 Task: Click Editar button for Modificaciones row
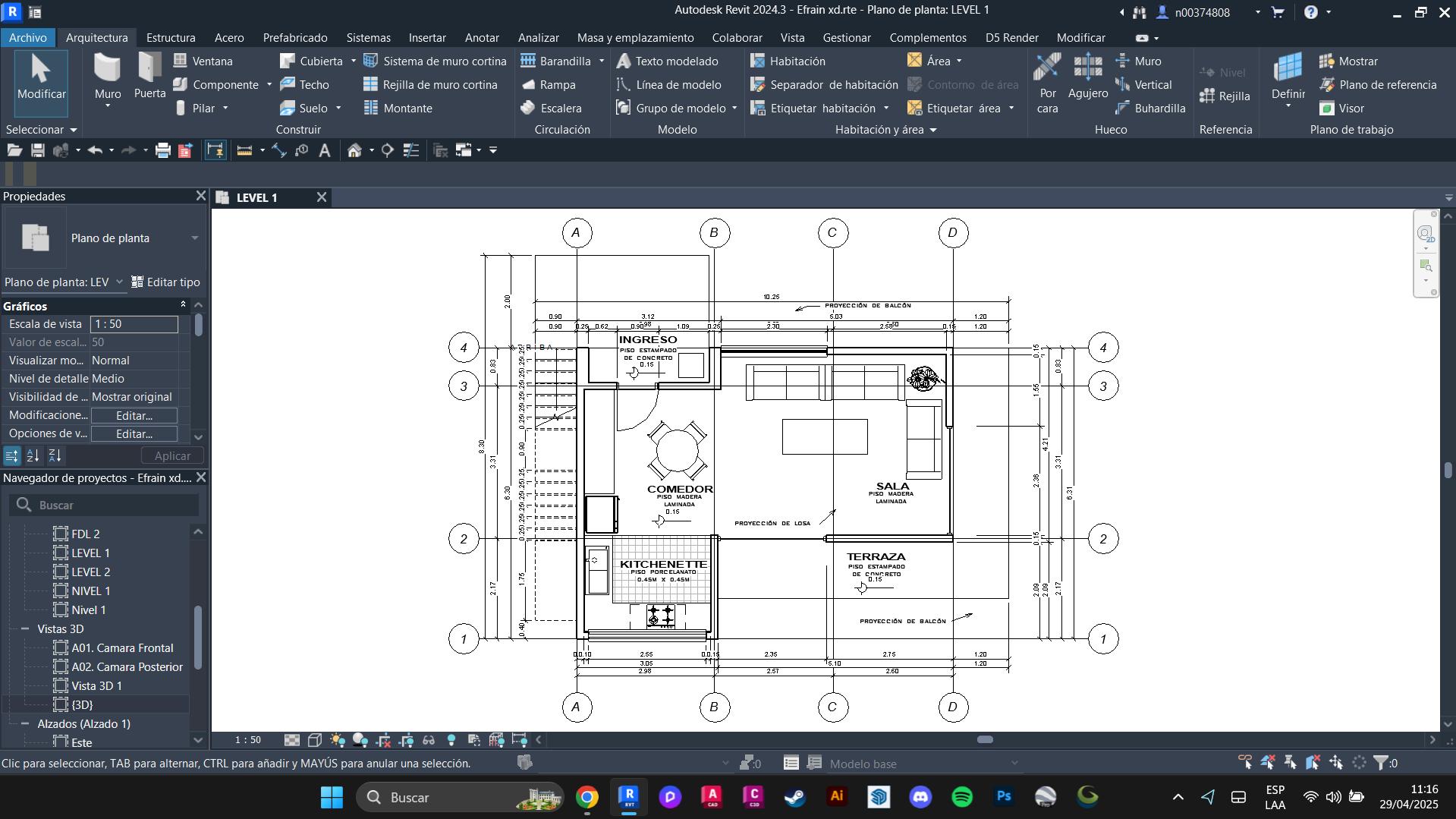[134, 416]
